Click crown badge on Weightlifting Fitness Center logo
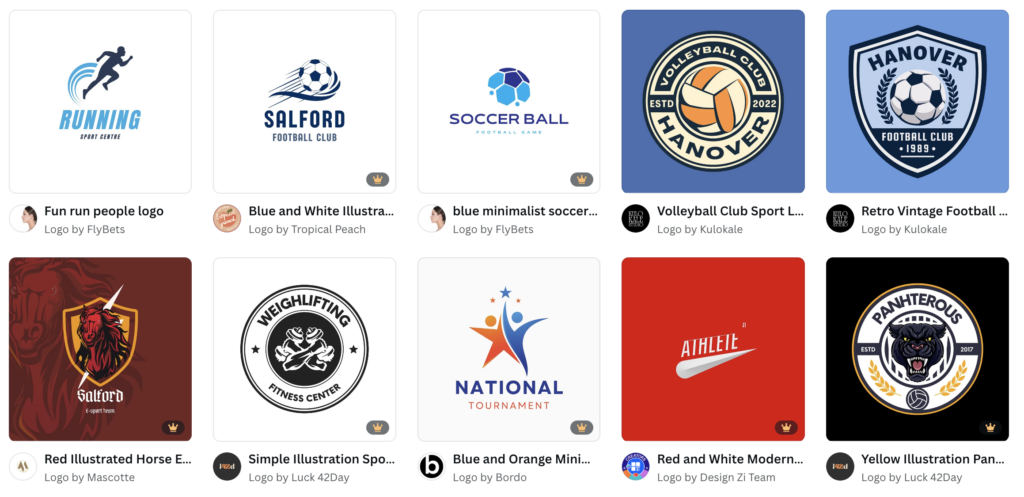The height and width of the screenshot is (497, 1024). click(x=377, y=427)
